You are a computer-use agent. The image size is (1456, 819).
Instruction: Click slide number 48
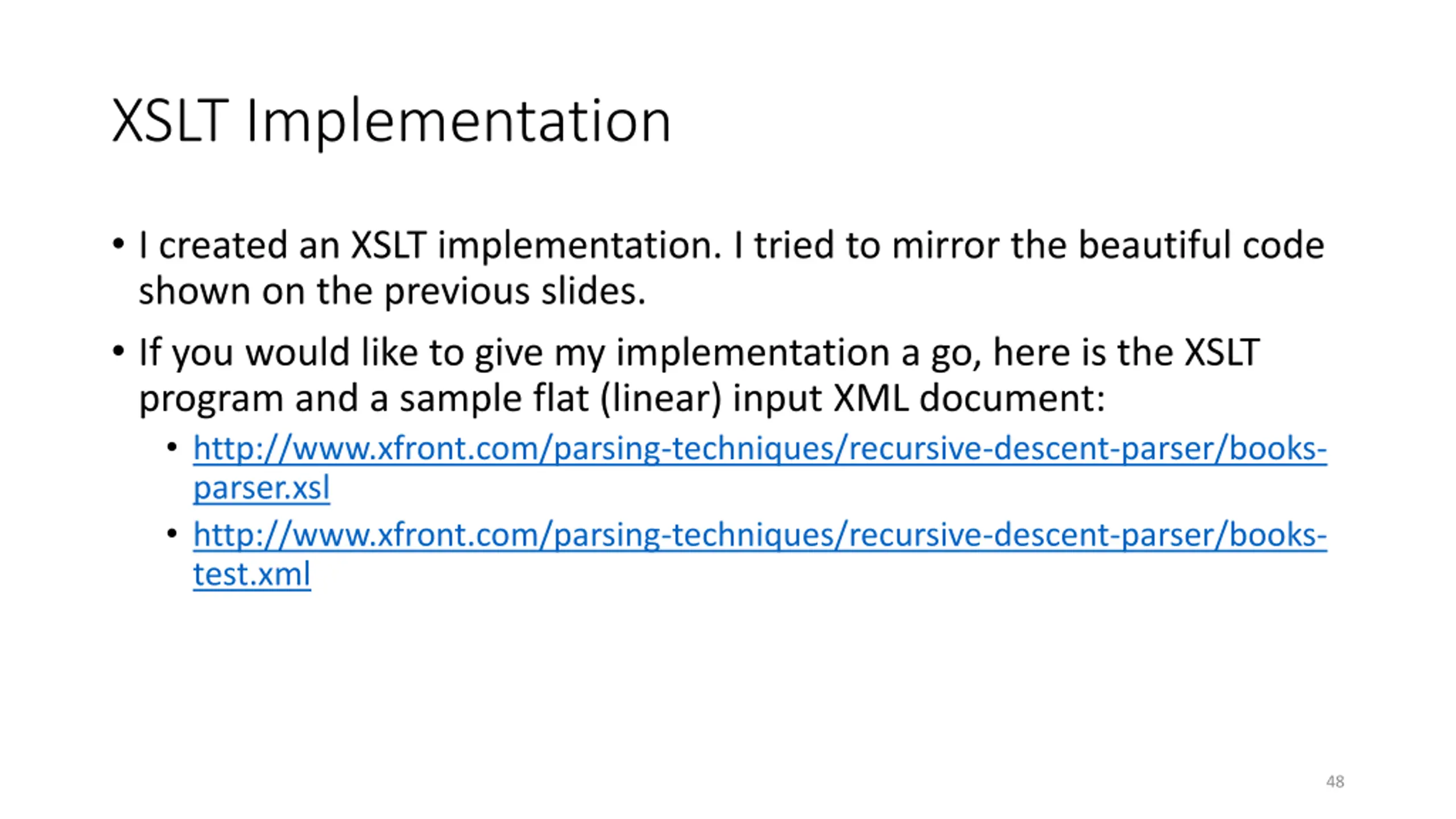[1335, 781]
